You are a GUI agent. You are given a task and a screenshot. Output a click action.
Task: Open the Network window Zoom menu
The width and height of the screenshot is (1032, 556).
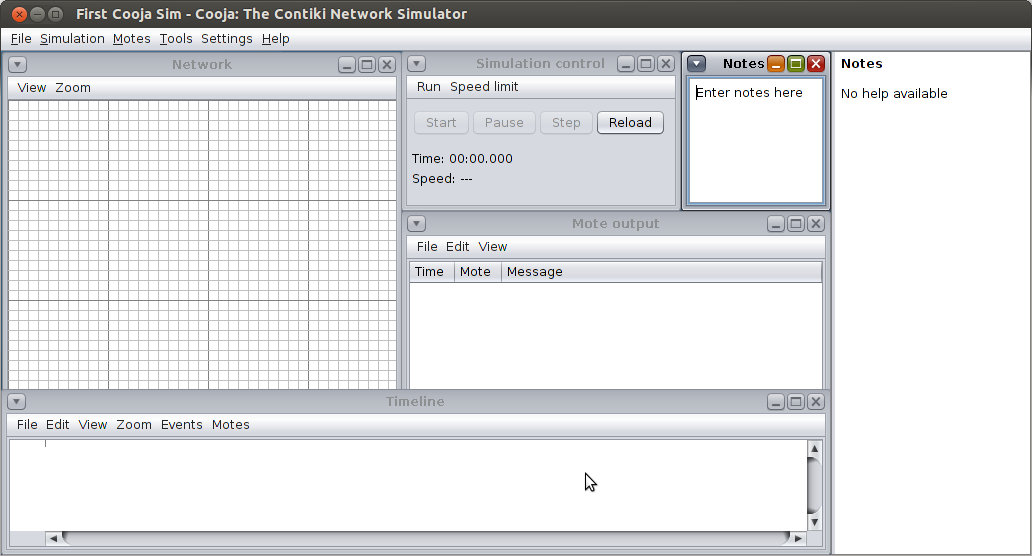[73, 88]
